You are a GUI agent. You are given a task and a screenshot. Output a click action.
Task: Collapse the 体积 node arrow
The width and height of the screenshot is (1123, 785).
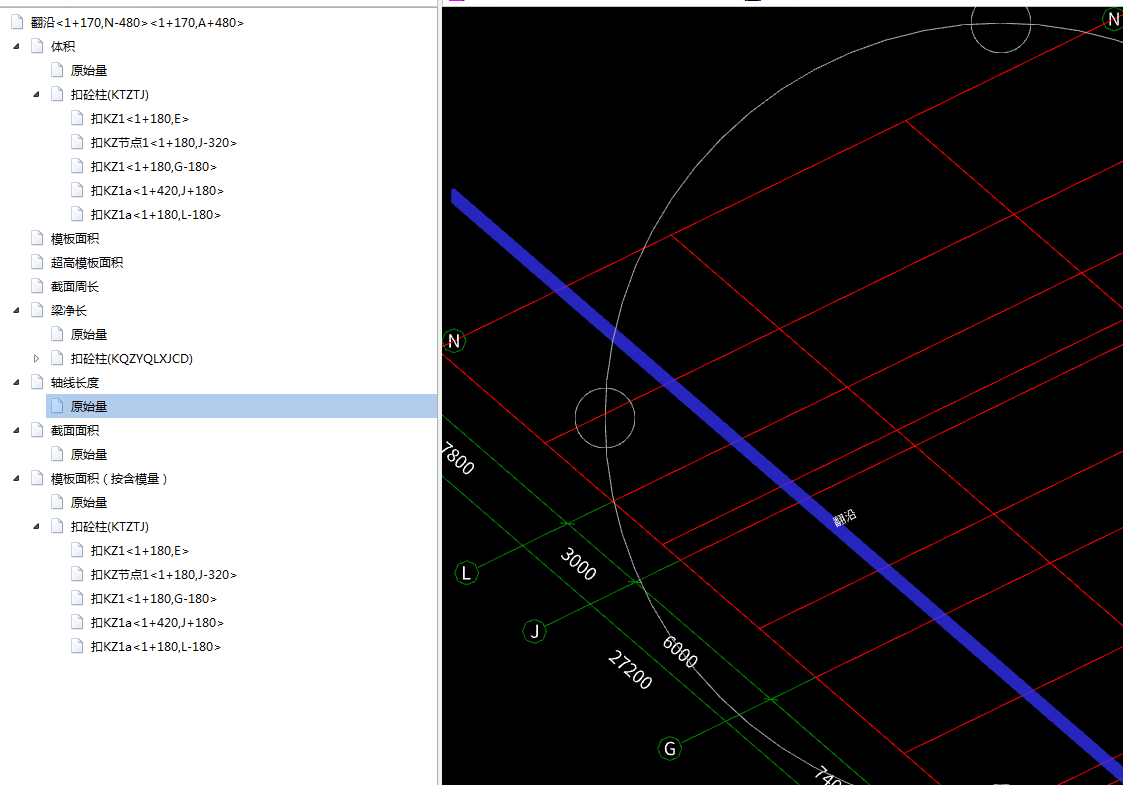tap(16, 47)
